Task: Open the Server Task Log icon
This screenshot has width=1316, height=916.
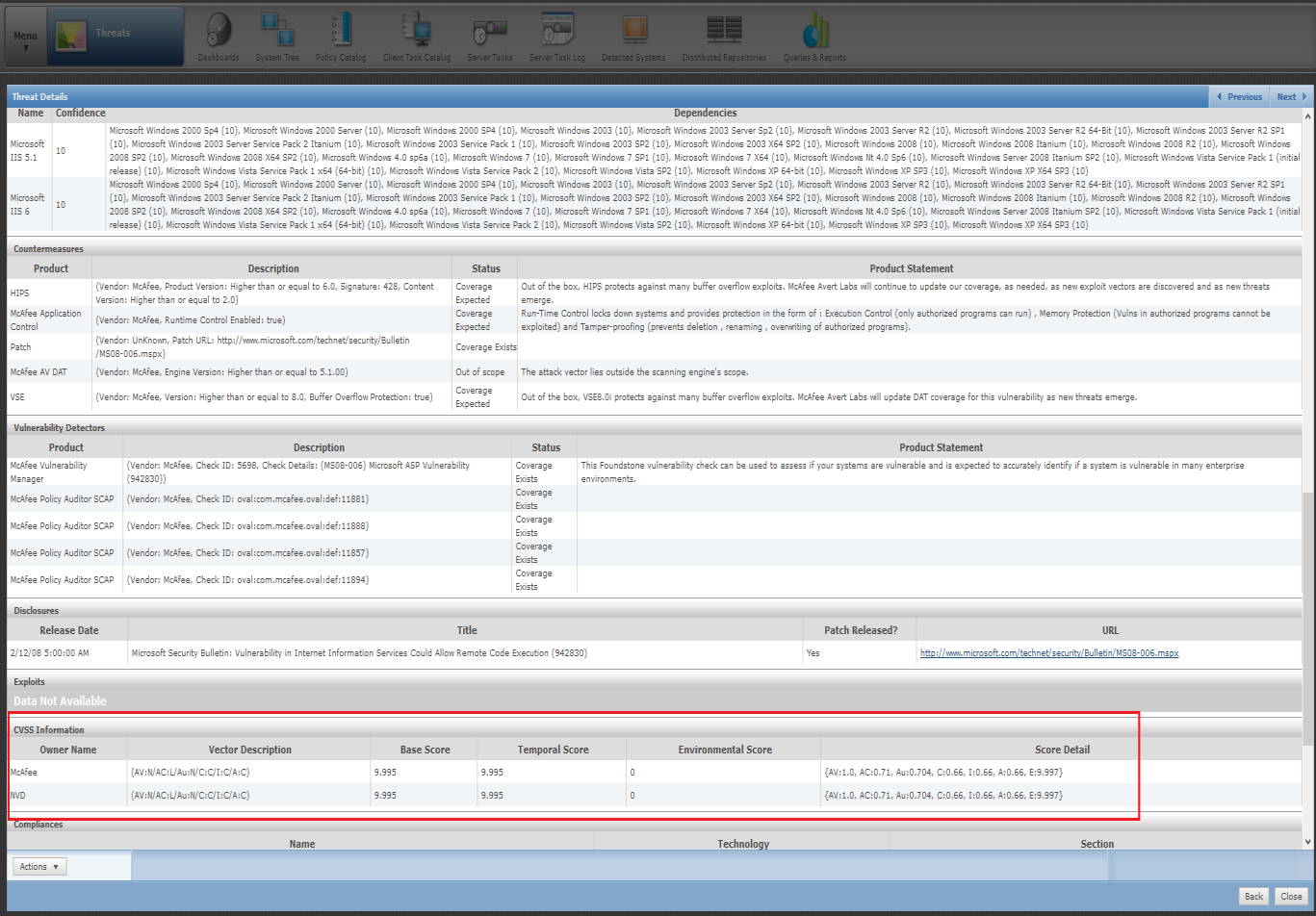Action: pyautogui.click(x=557, y=38)
